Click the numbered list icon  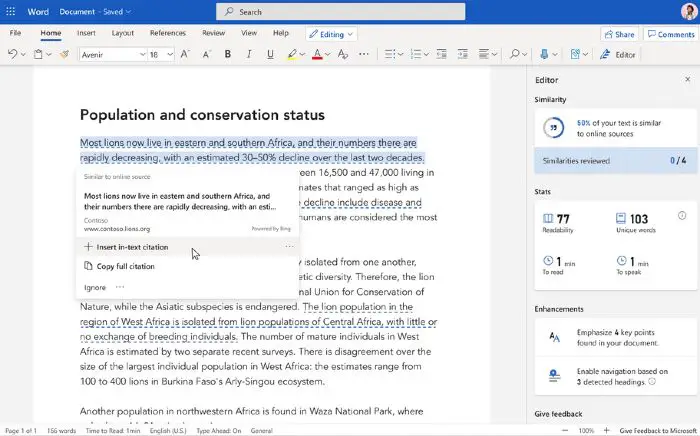(x=416, y=54)
